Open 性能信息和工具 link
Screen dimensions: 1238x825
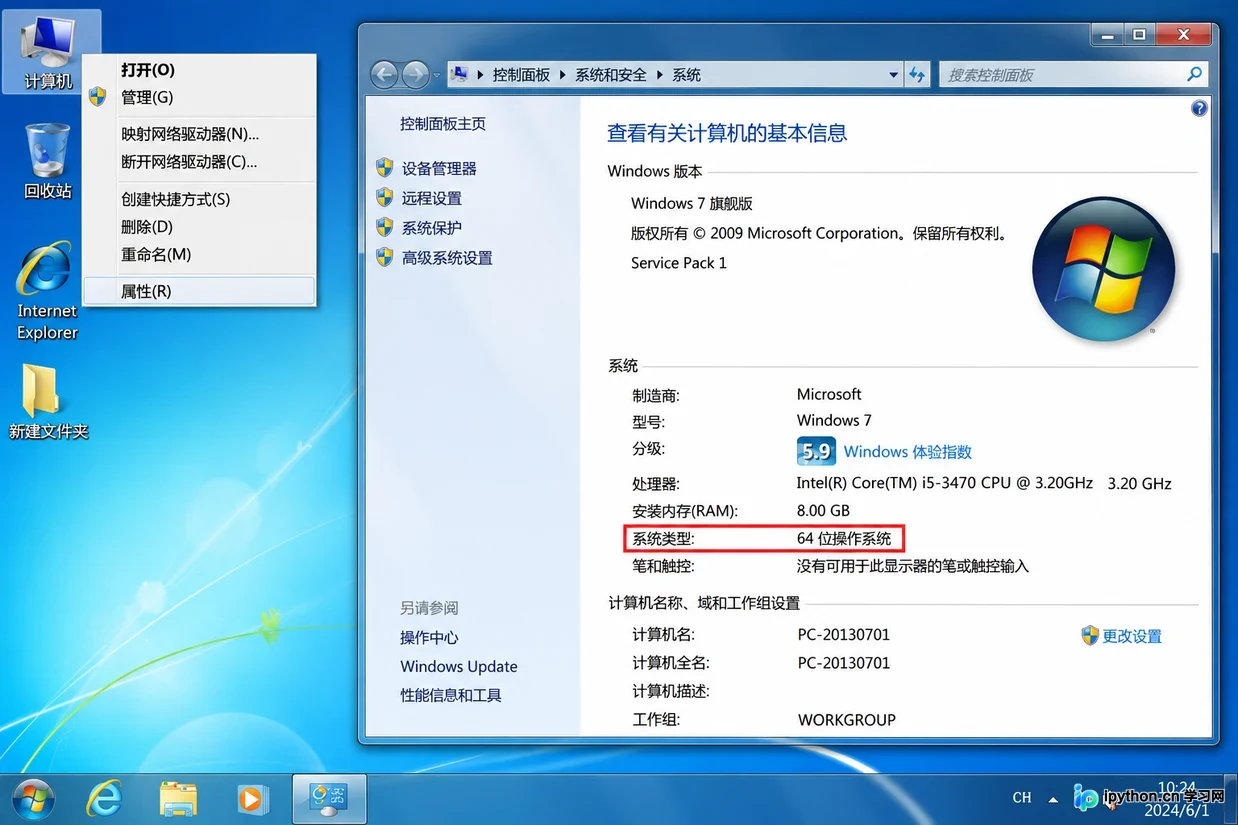pyautogui.click(x=451, y=695)
